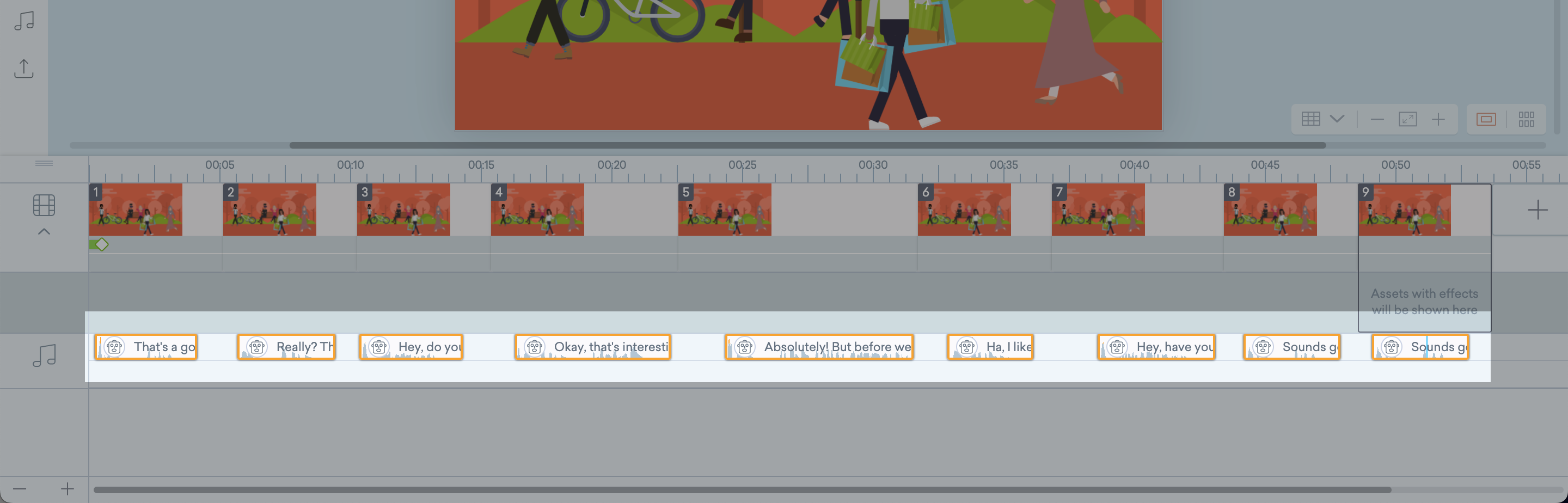
Task: Switch to single scene view
Action: (x=1485, y=119)
